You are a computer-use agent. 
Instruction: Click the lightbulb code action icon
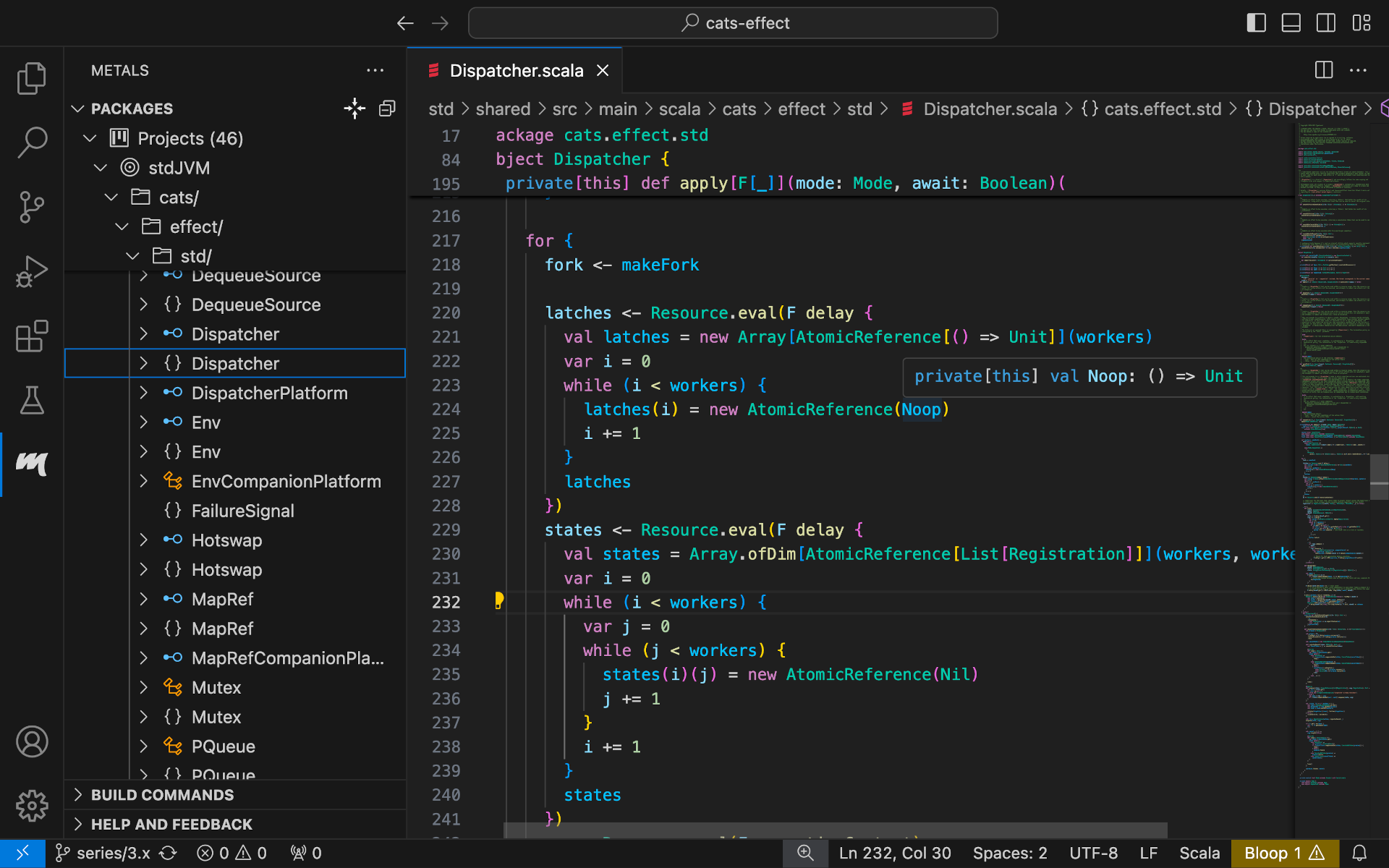coord(498,600)
